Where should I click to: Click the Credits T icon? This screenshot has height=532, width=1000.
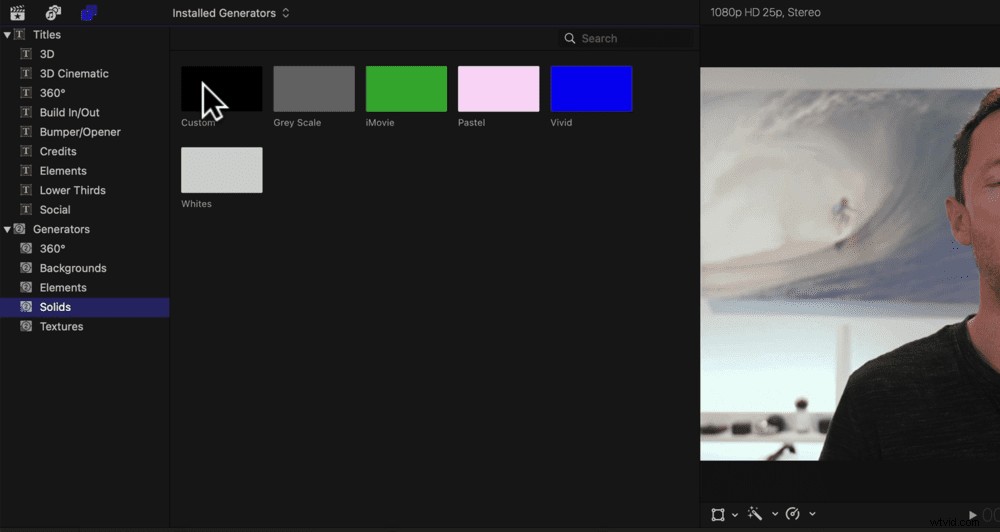click(x=26, y=151)
